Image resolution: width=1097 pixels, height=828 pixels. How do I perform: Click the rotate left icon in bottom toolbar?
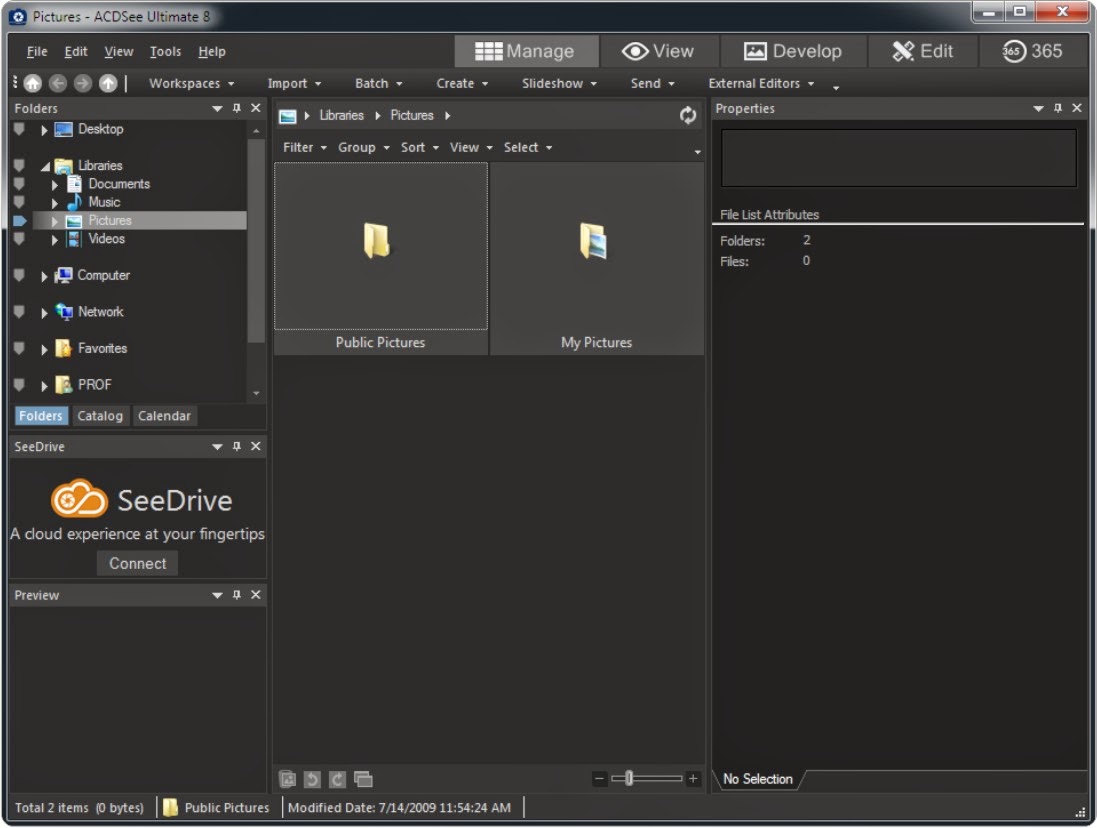click(312, 779)
